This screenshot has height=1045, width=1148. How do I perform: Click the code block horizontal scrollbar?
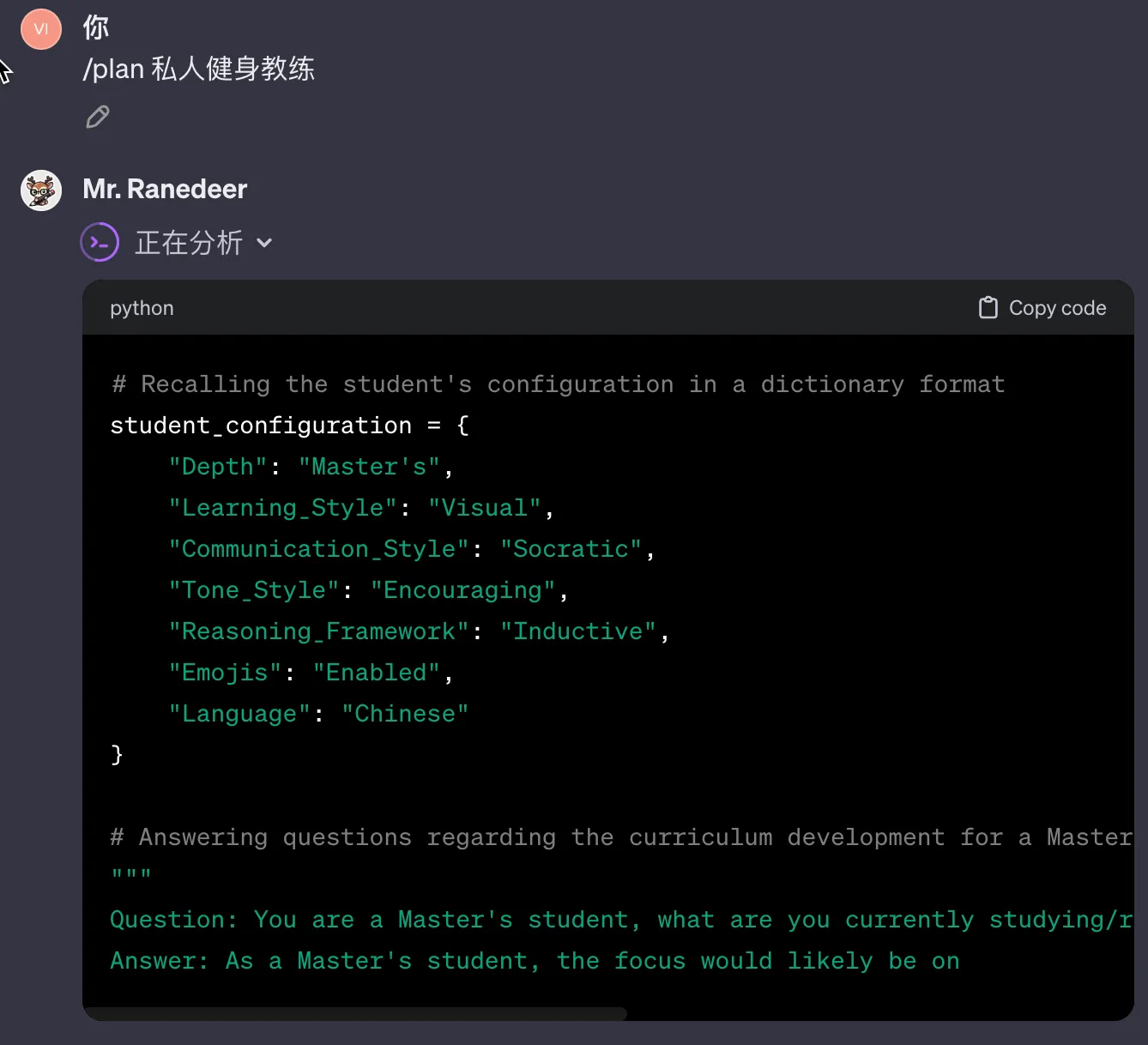click(355, 1014)
